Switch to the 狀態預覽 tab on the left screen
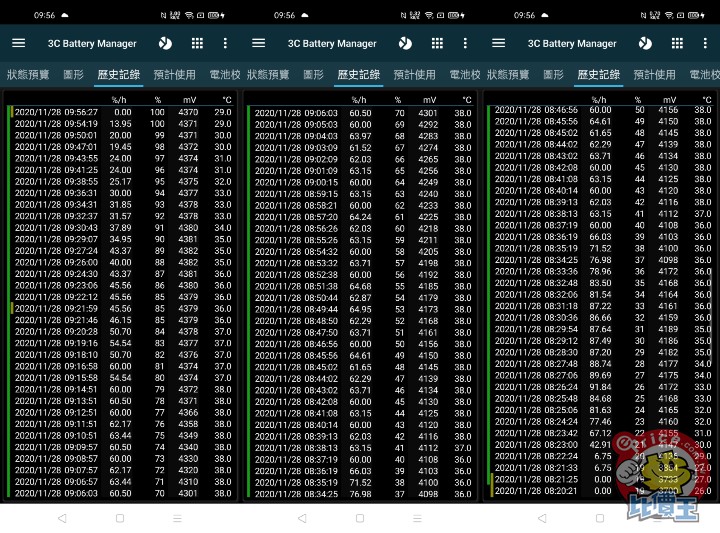The width and height of the screenshot is (720, 533). click(x=28, y=75)
